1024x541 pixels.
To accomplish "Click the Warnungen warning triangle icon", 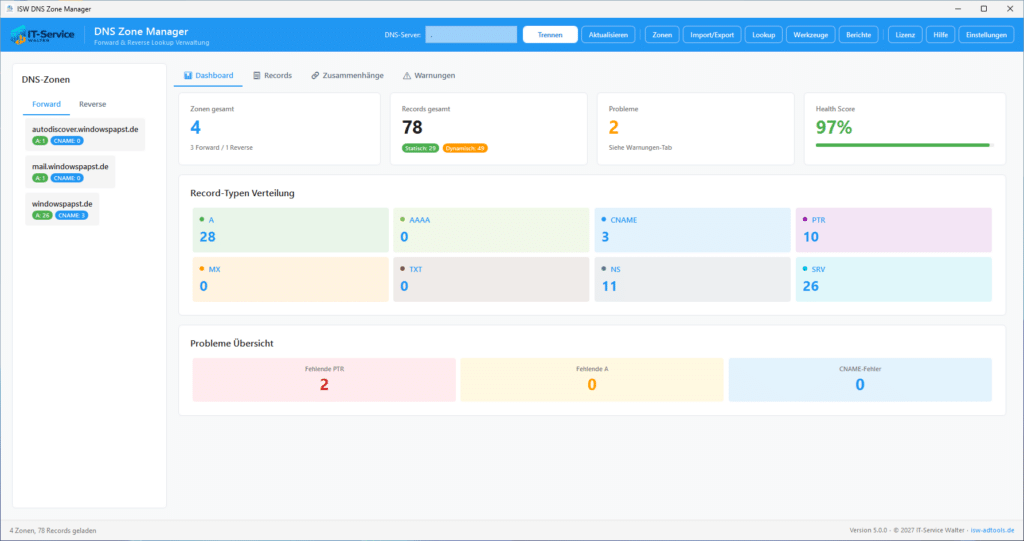I will coord(407,76).
